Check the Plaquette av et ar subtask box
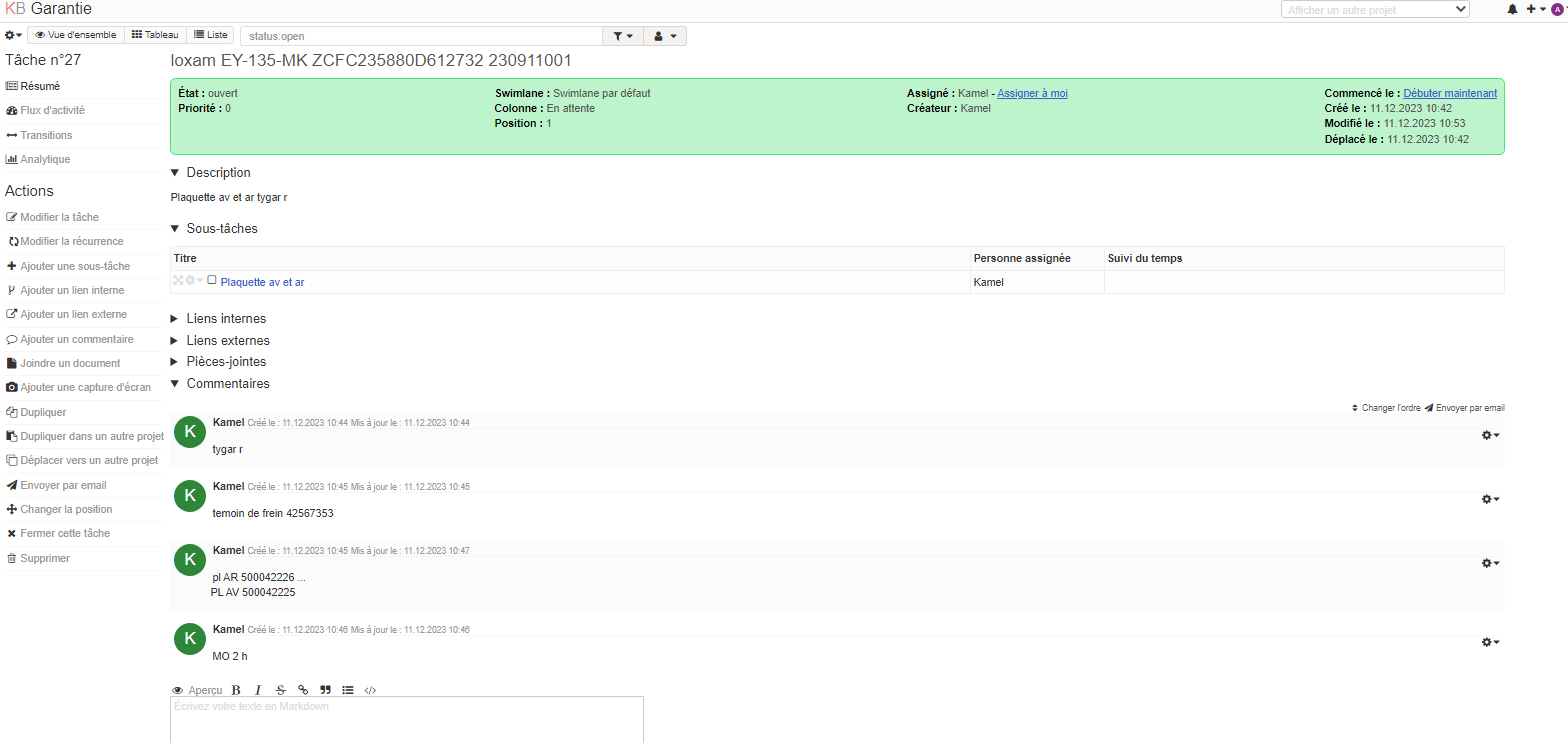Viewport: 1568px width, 743px height. (212, 281)
